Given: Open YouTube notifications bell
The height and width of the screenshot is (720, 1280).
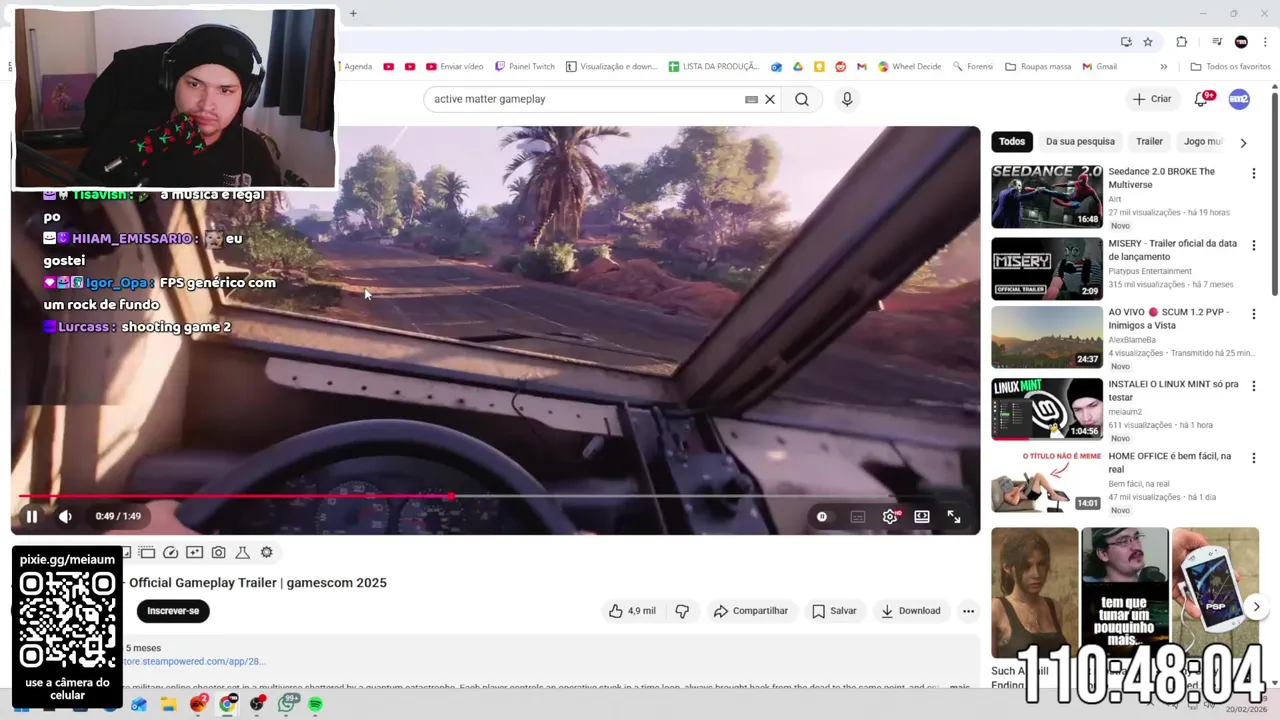Looking at the screenshot, I should tap(1203, 99).
